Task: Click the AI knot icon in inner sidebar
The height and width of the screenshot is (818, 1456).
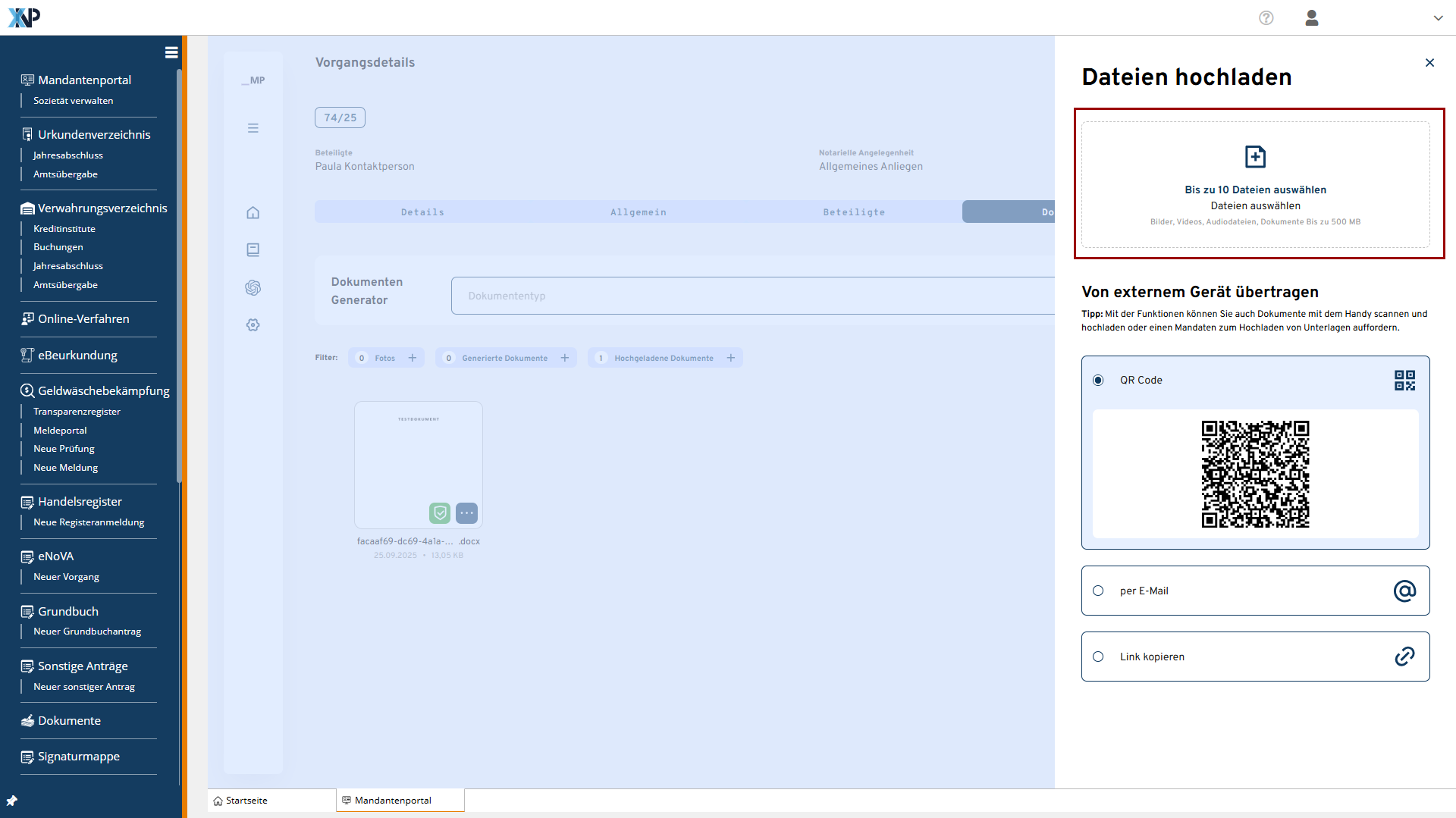Action: [x=253, y=287]
